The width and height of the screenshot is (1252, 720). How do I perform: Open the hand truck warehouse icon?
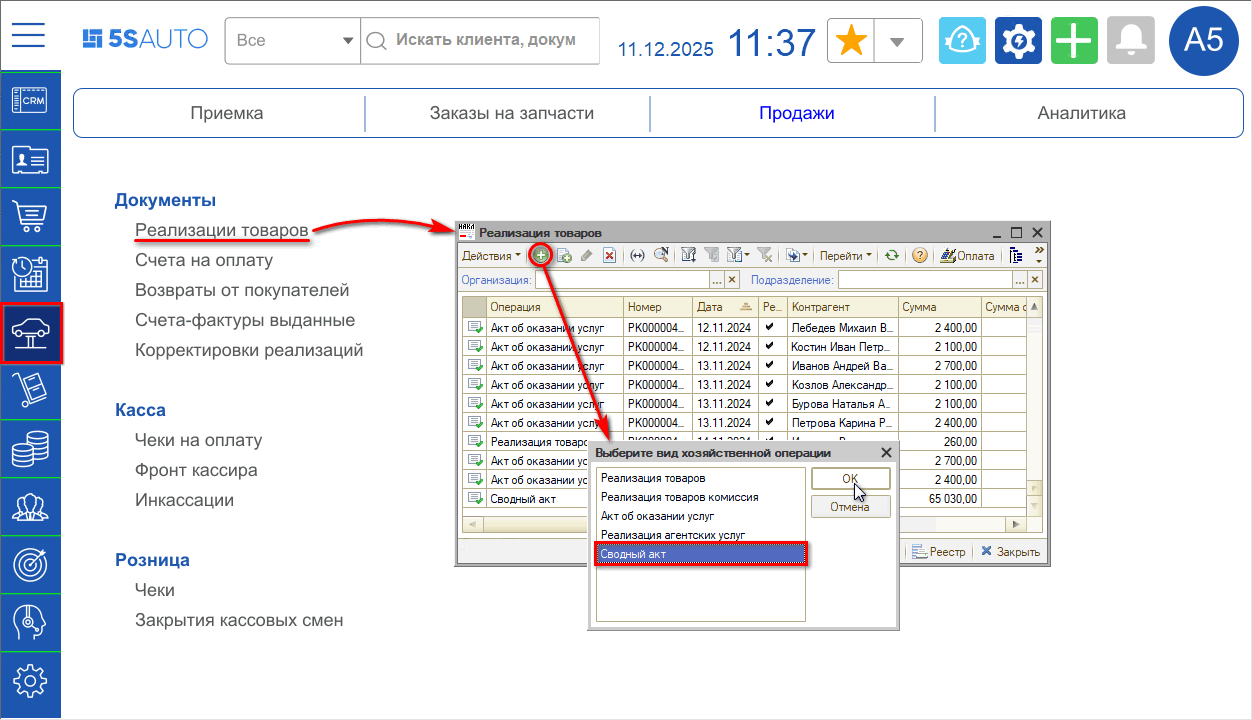[30, 390]
